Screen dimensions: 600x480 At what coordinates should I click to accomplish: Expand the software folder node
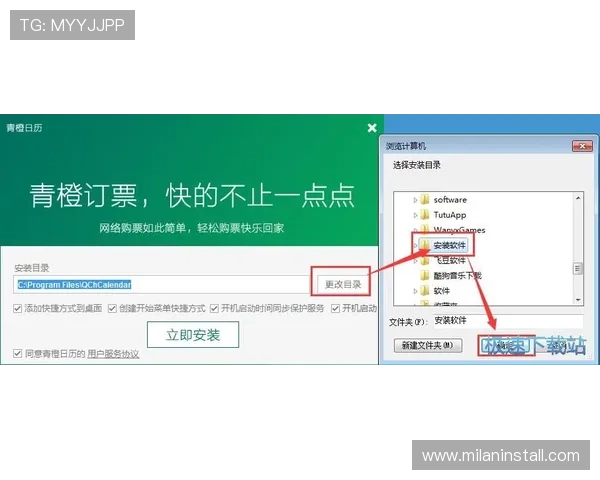point(415,200)
